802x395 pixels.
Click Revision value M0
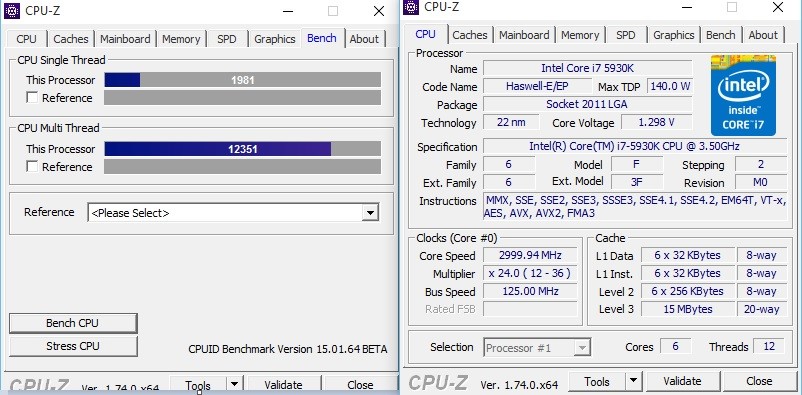click(761, 182)
